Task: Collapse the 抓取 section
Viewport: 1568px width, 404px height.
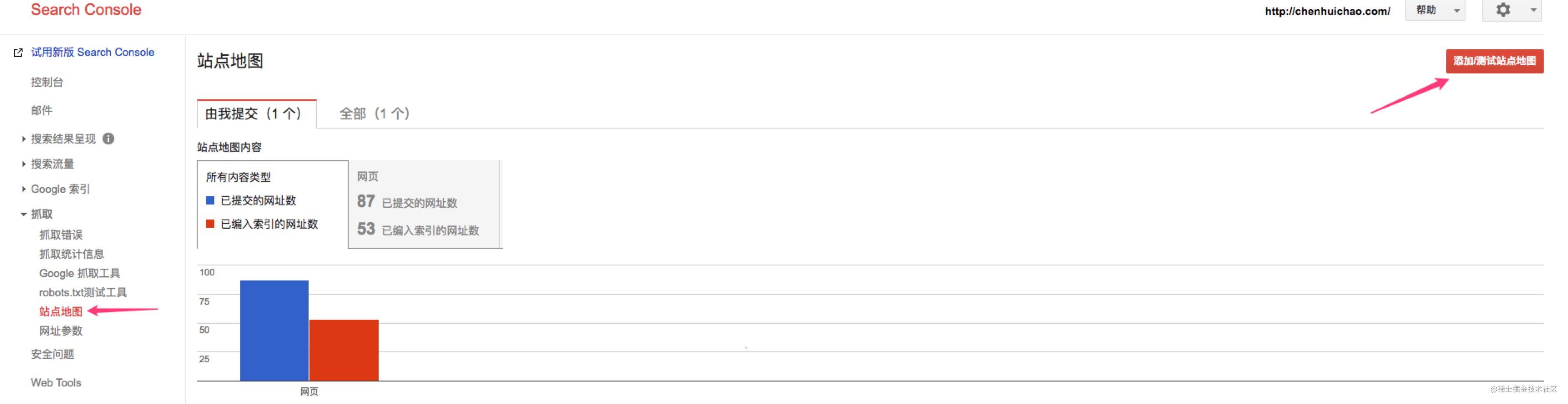Action: (x=24, y=214)
